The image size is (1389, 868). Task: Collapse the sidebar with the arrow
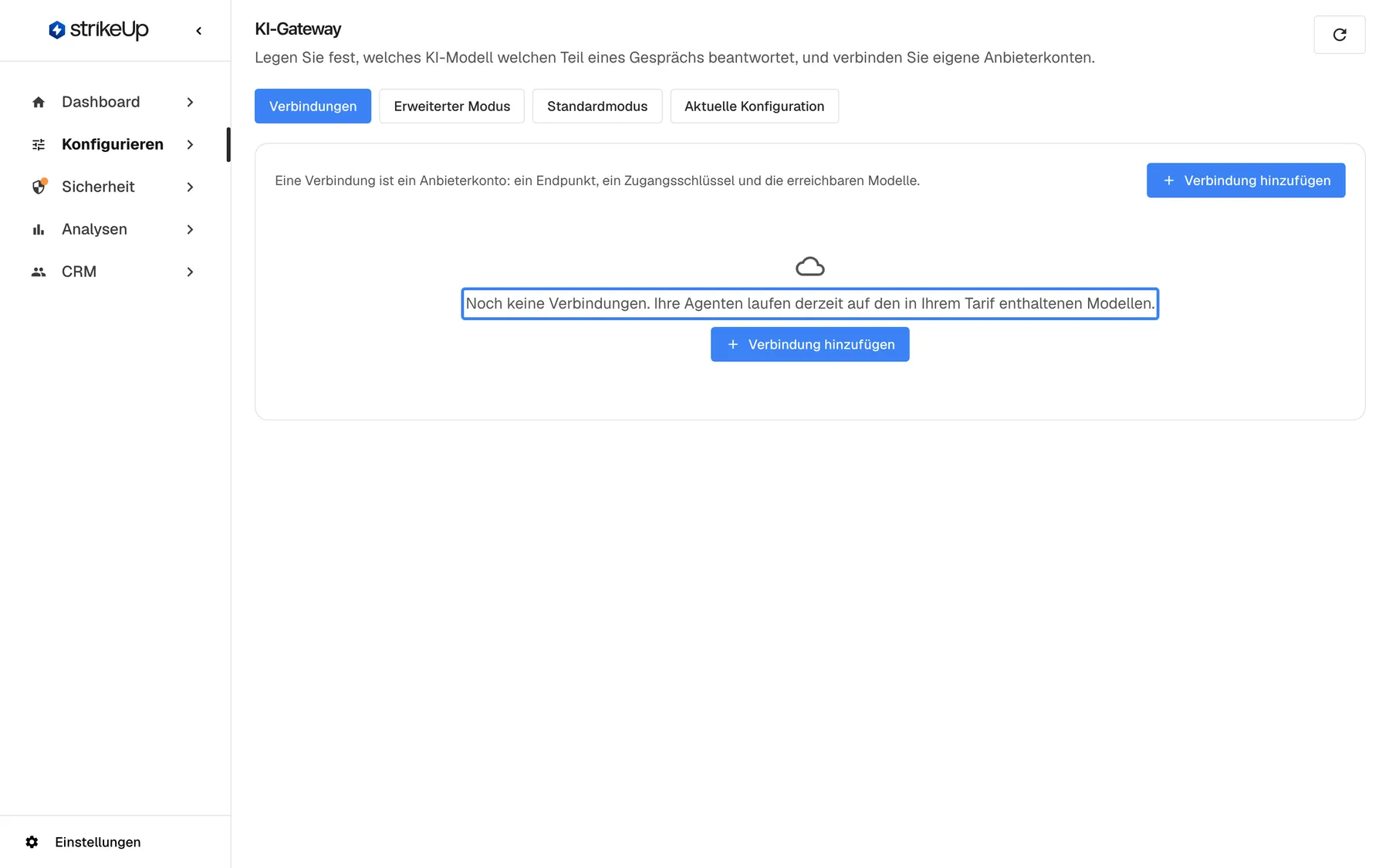point(199,31)
